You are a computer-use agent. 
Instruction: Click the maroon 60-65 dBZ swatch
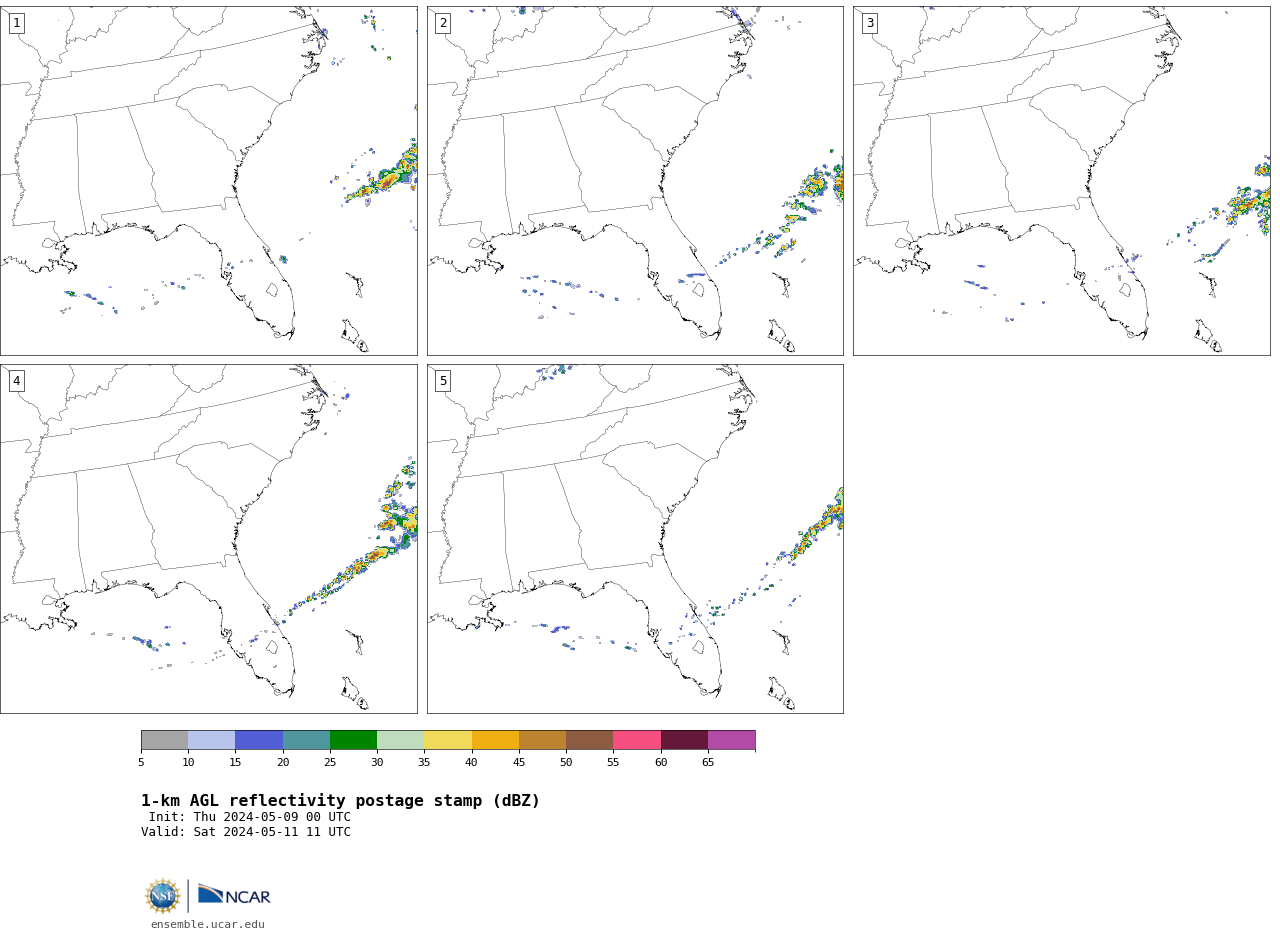[684, 740]
